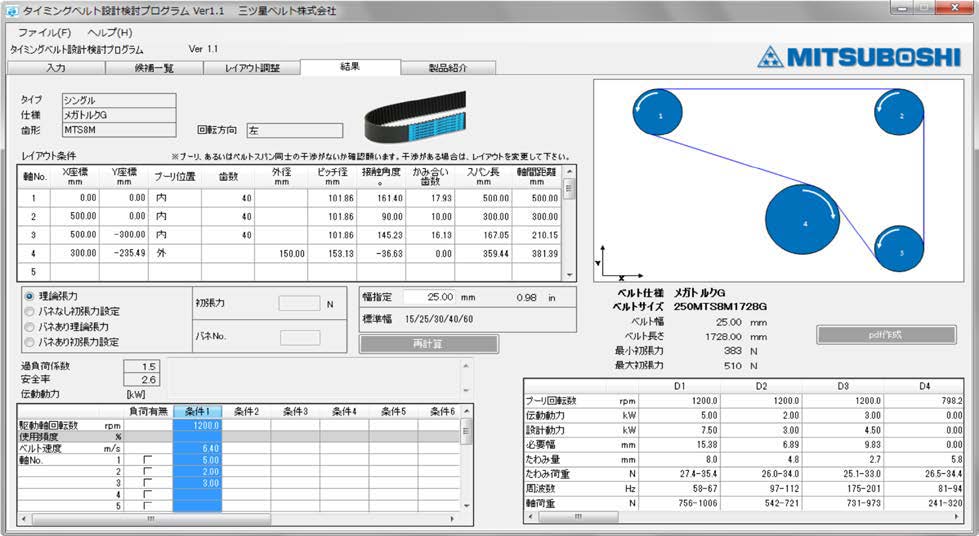Click the 仕様 field showing メガトルクG

click(x=119, y=115)
